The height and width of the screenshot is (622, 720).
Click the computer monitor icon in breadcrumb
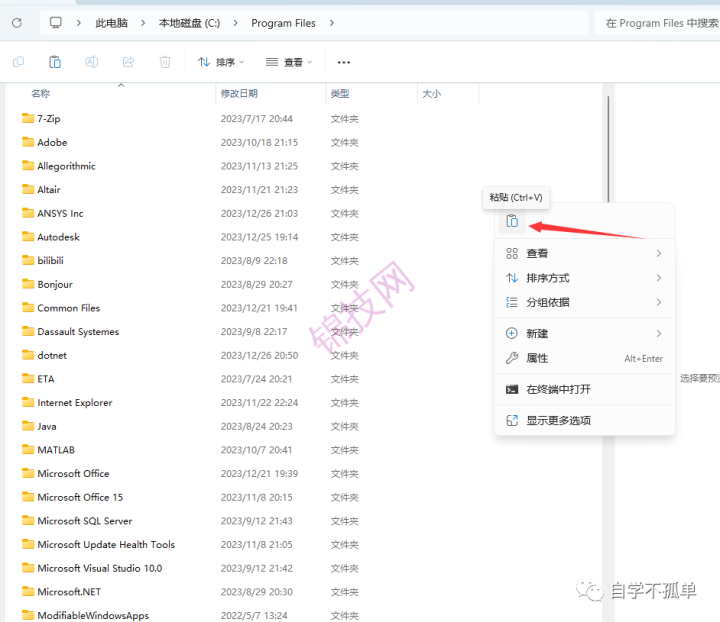point(56,22)
